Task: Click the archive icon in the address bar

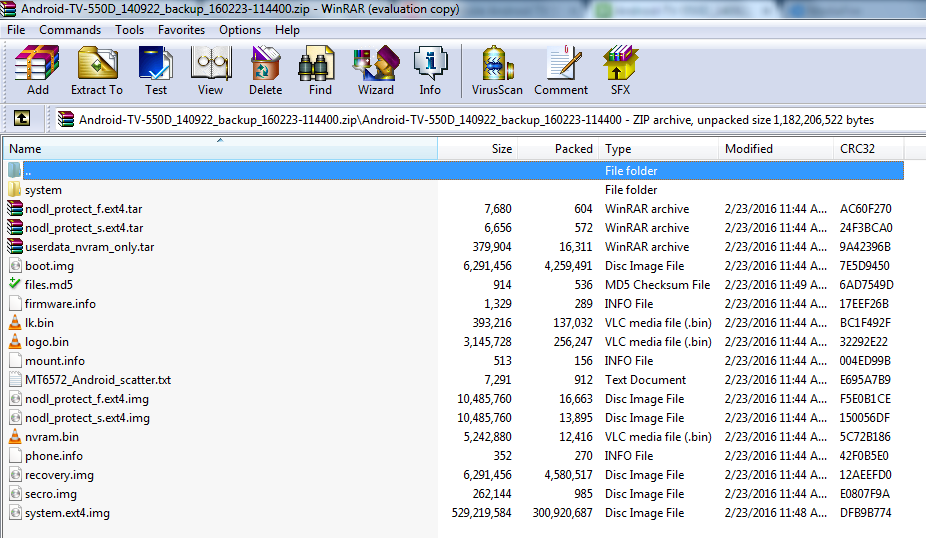Action: (x=66, y=119)
